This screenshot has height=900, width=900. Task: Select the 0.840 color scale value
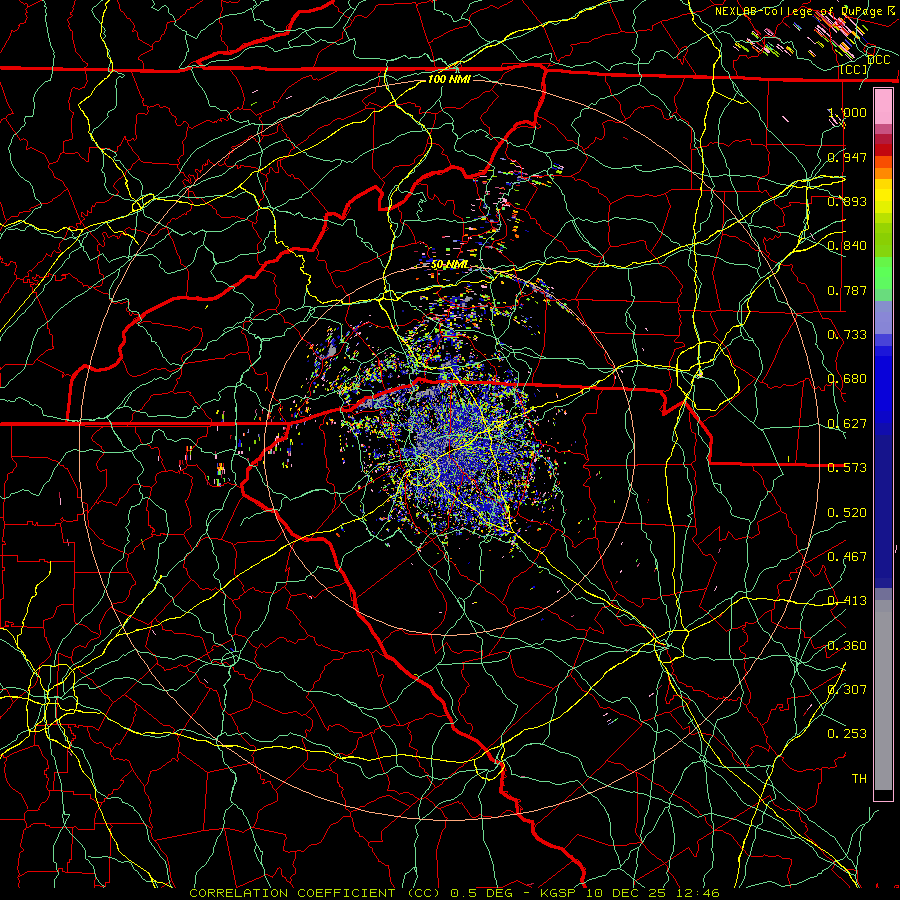tap(847, 246)
